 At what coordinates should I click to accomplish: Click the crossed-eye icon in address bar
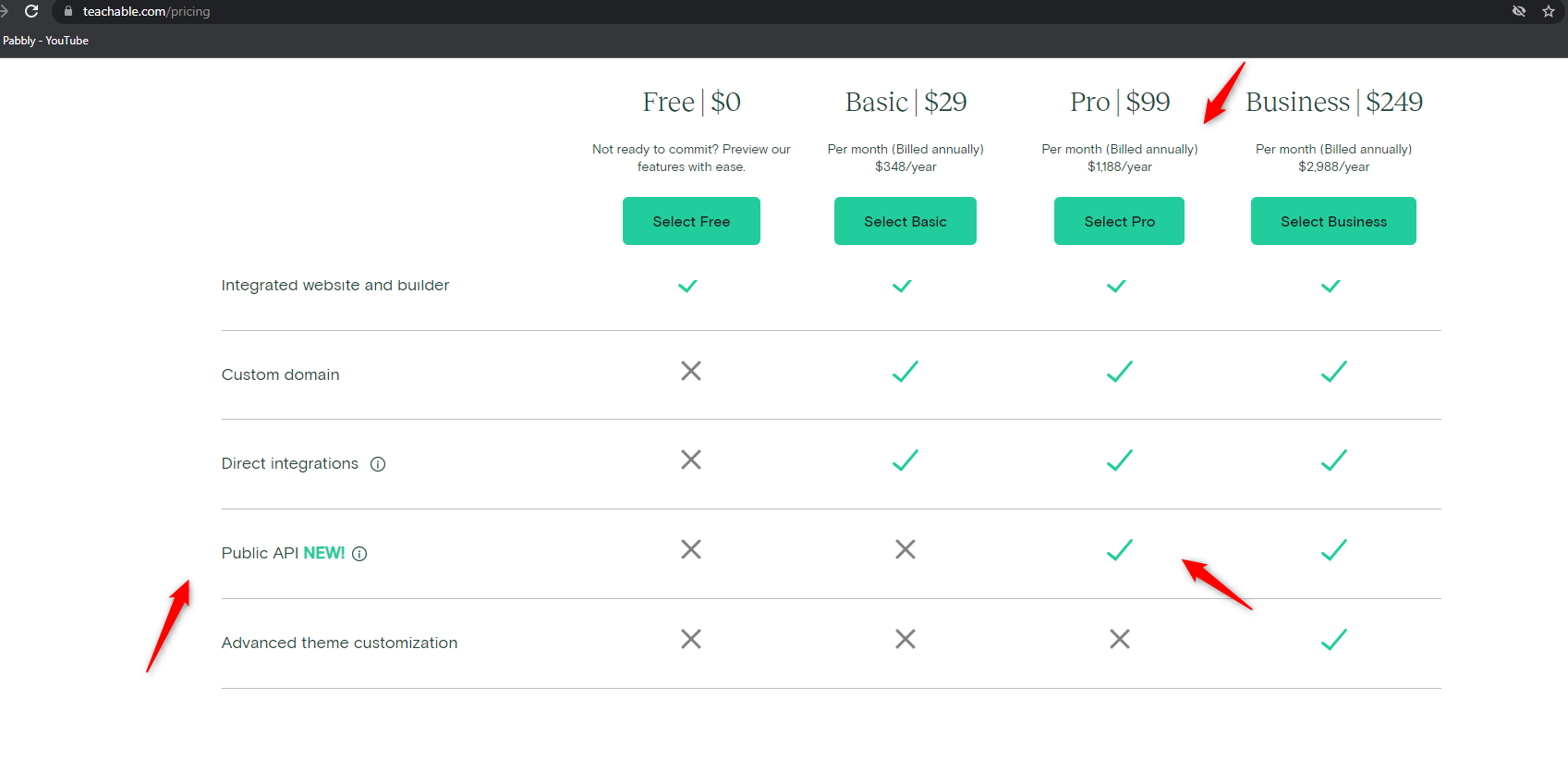[1519, 11]
